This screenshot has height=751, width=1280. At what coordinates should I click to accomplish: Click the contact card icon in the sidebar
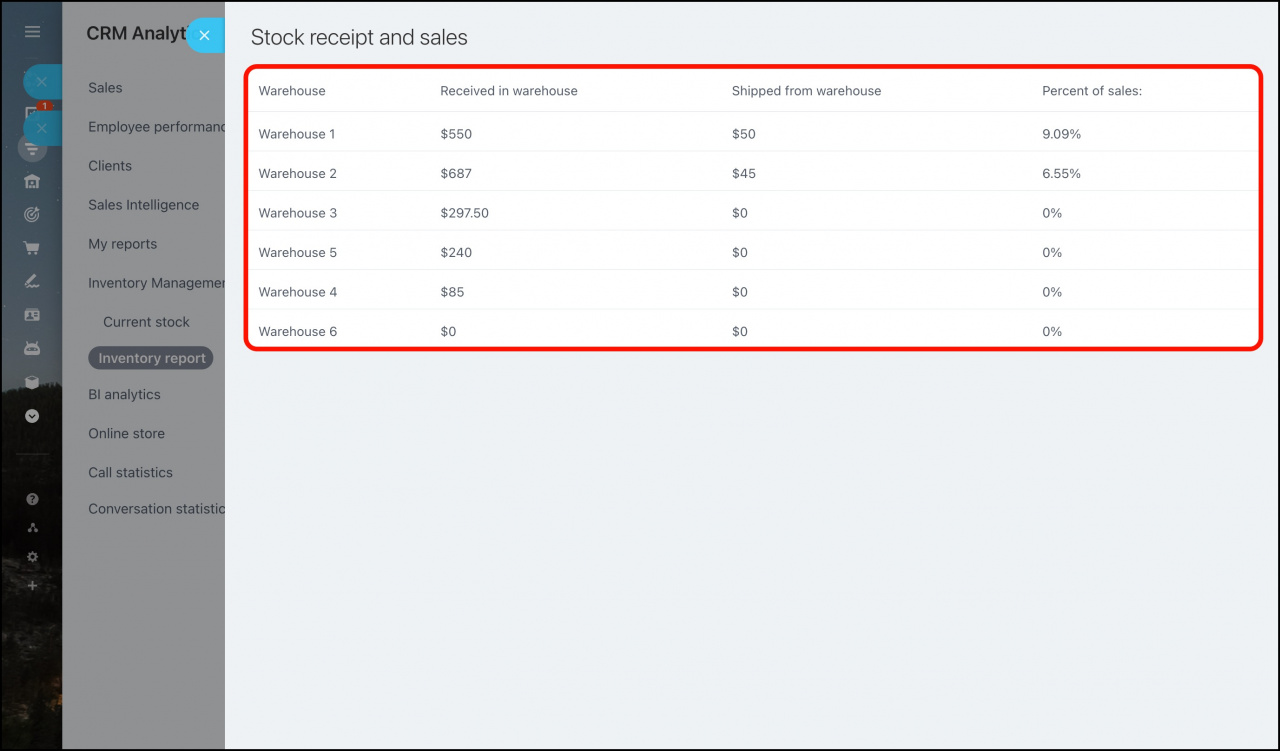tap(32, 315)
